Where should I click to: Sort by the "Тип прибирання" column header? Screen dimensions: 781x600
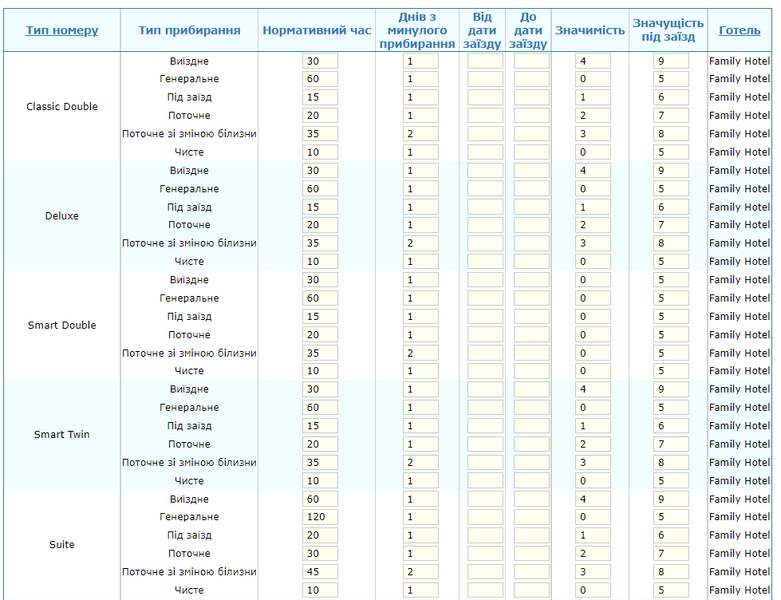tap(189, 30)
